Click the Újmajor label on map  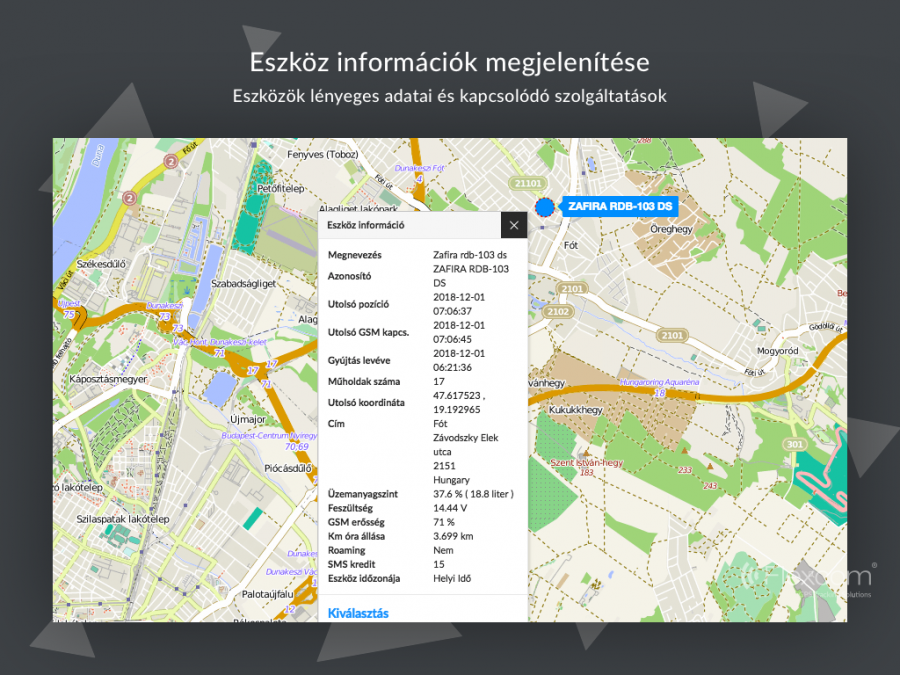tap(248, 419)
